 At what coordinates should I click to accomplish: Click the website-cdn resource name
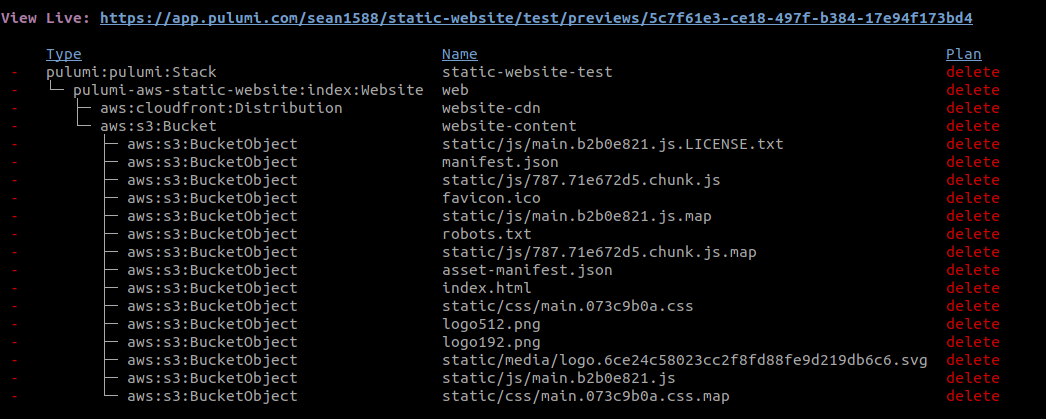pyautogui.click(x=491, y=108)
